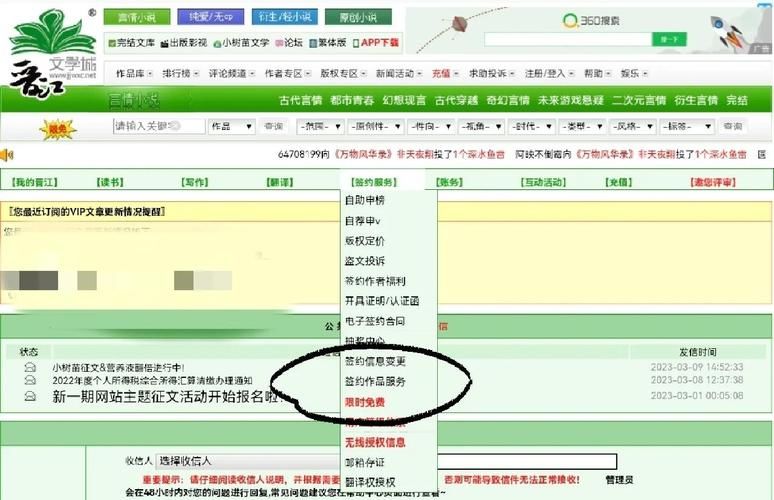
Task: Open the -风格- filter dropdown
Action: pyautogui.click(x=632, y=126)
